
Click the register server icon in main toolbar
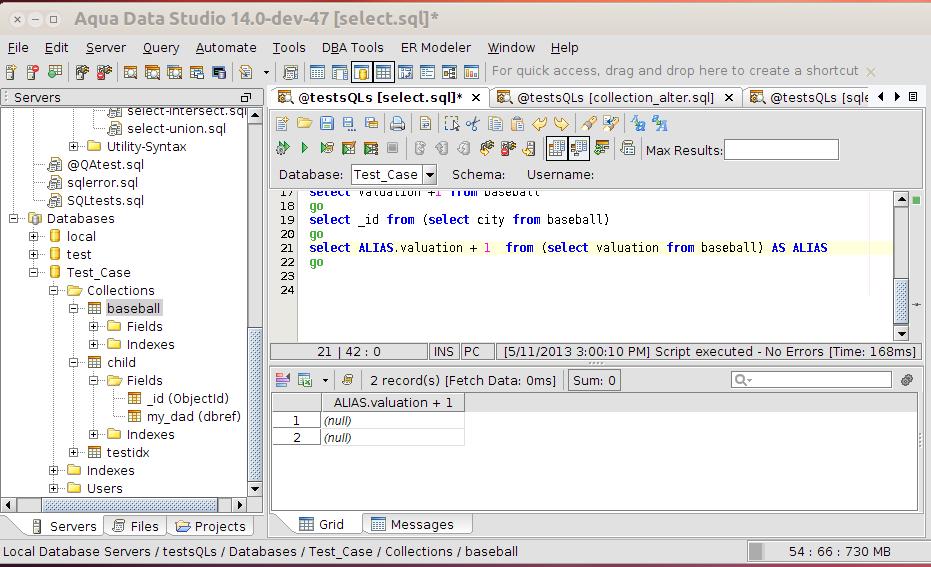11,72
